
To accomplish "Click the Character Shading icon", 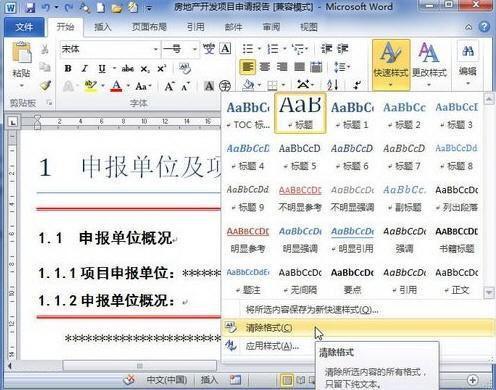I will [209, 86].
